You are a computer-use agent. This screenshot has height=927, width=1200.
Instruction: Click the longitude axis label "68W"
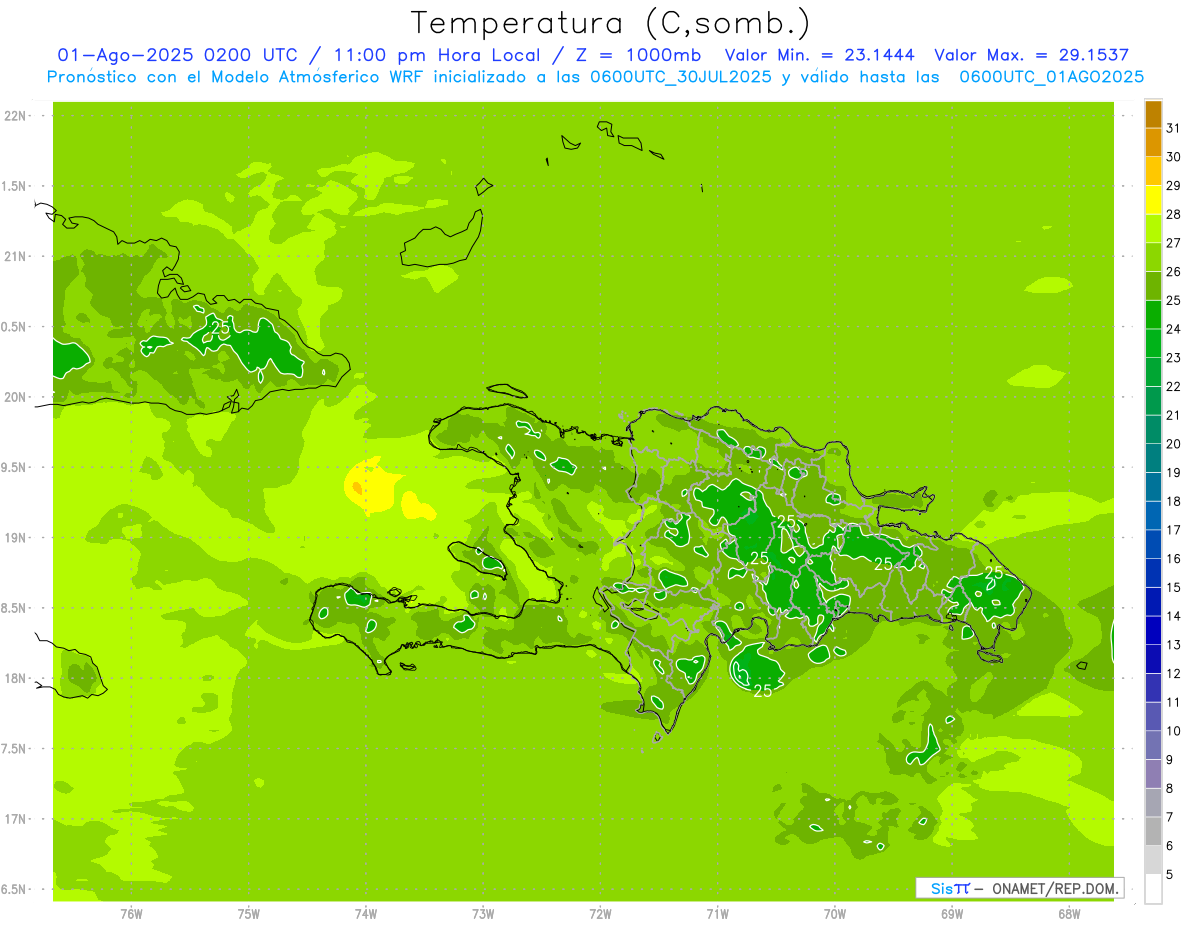coord(1069,914)
